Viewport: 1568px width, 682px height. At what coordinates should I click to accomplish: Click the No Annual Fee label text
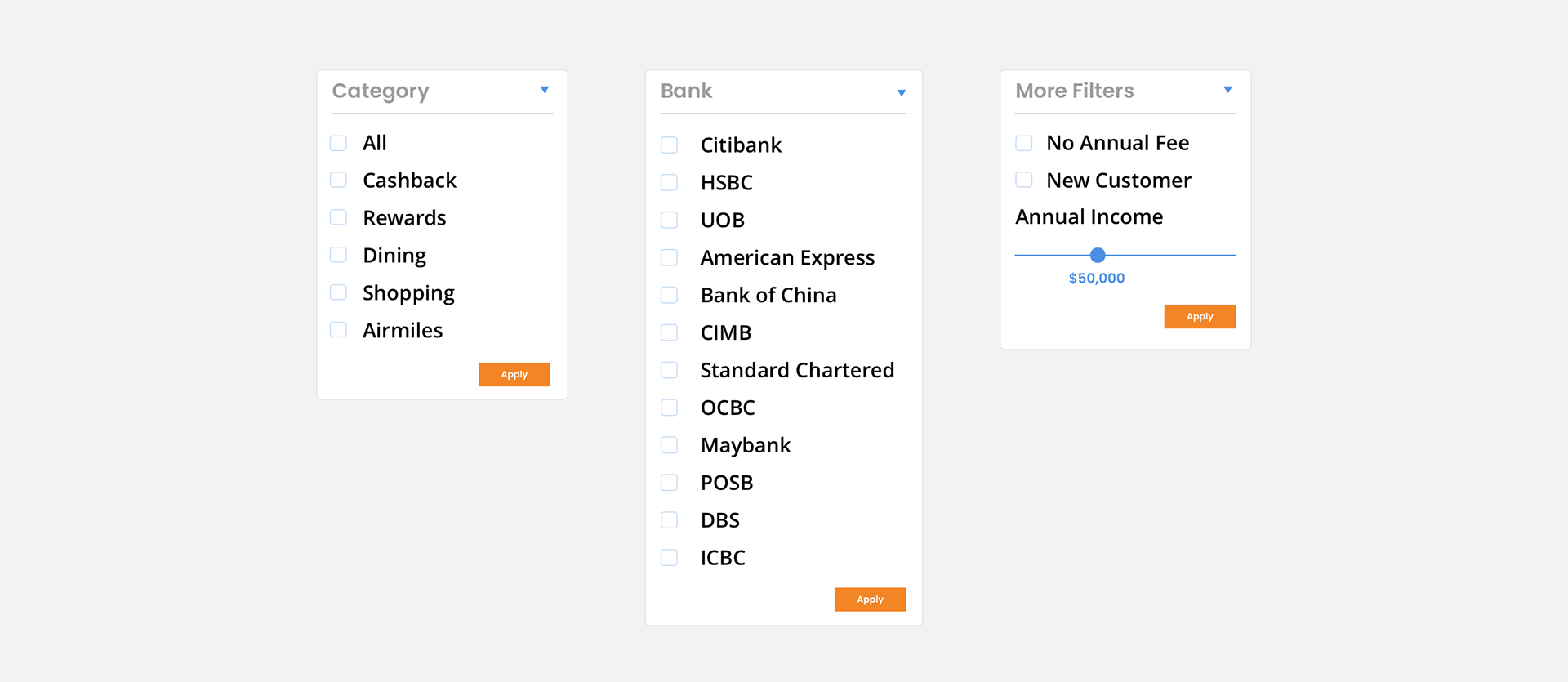click(x=1118, y=143)
